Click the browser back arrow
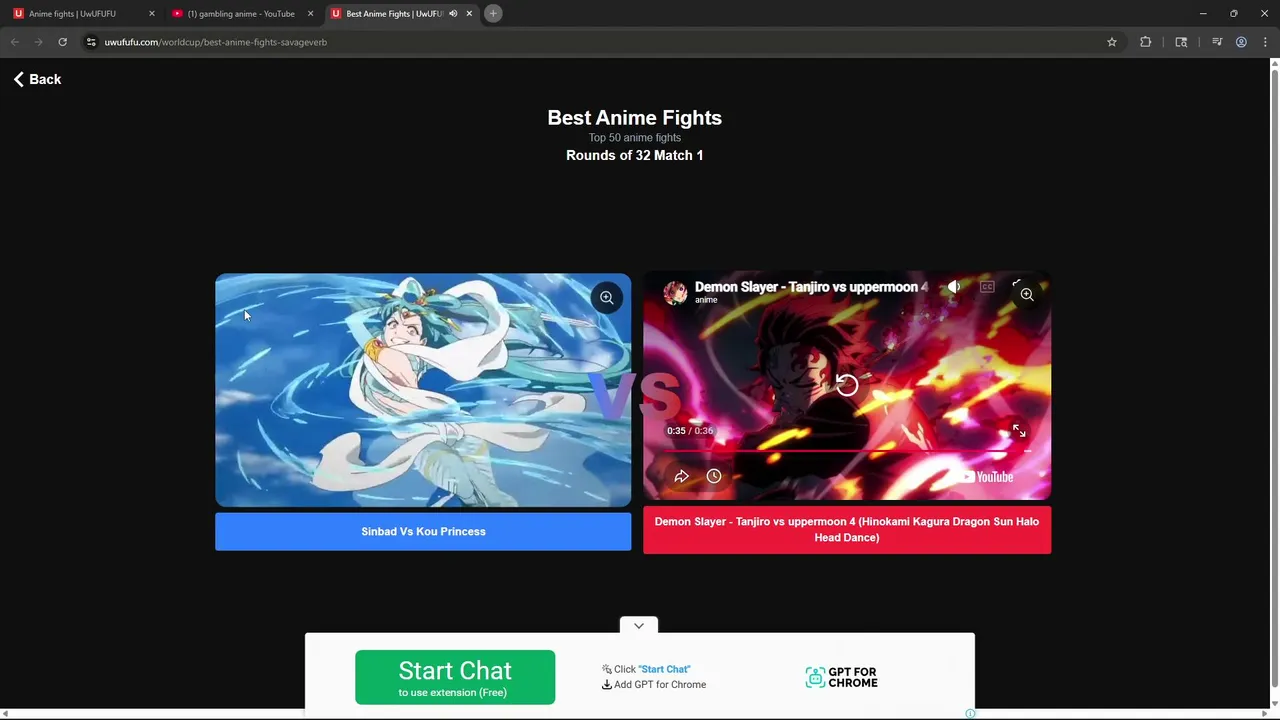 tap(15, 42)
